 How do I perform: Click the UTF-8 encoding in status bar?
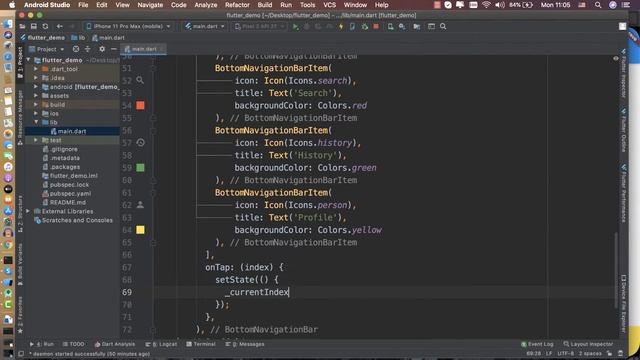tap(565, 353)
